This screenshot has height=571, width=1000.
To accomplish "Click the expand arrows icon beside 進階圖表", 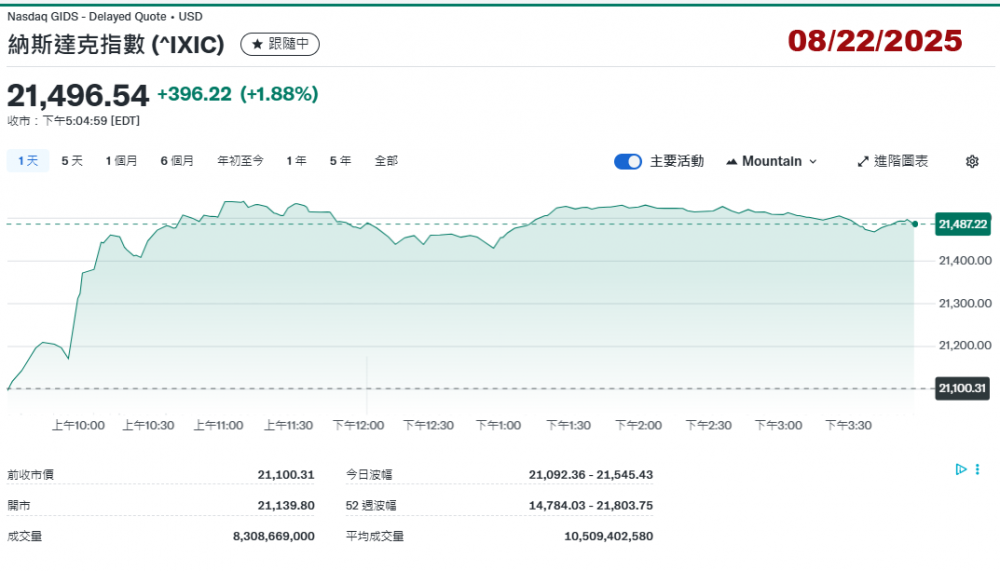I will pos(863,161).
